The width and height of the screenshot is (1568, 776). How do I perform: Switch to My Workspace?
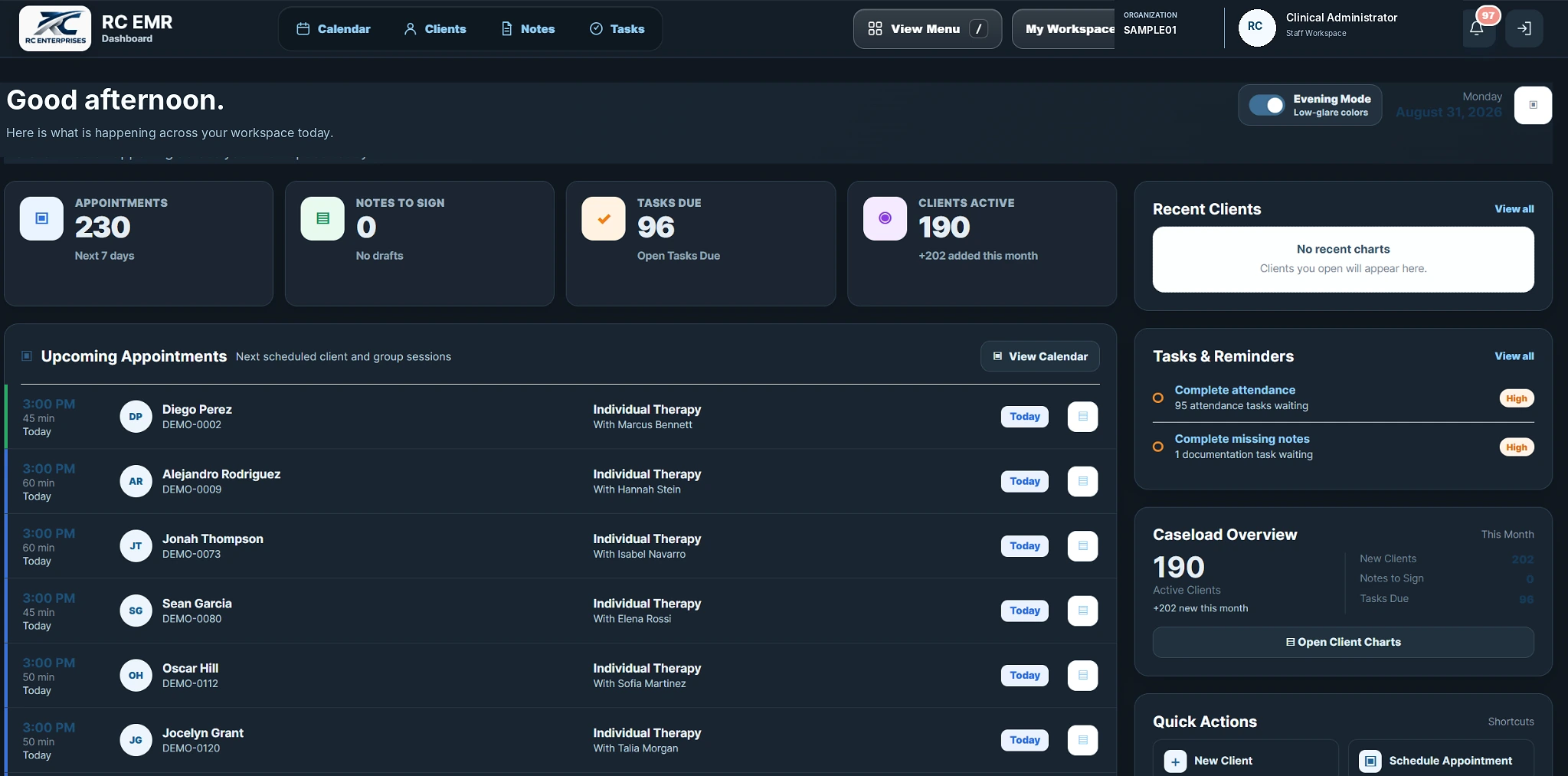1065,29
